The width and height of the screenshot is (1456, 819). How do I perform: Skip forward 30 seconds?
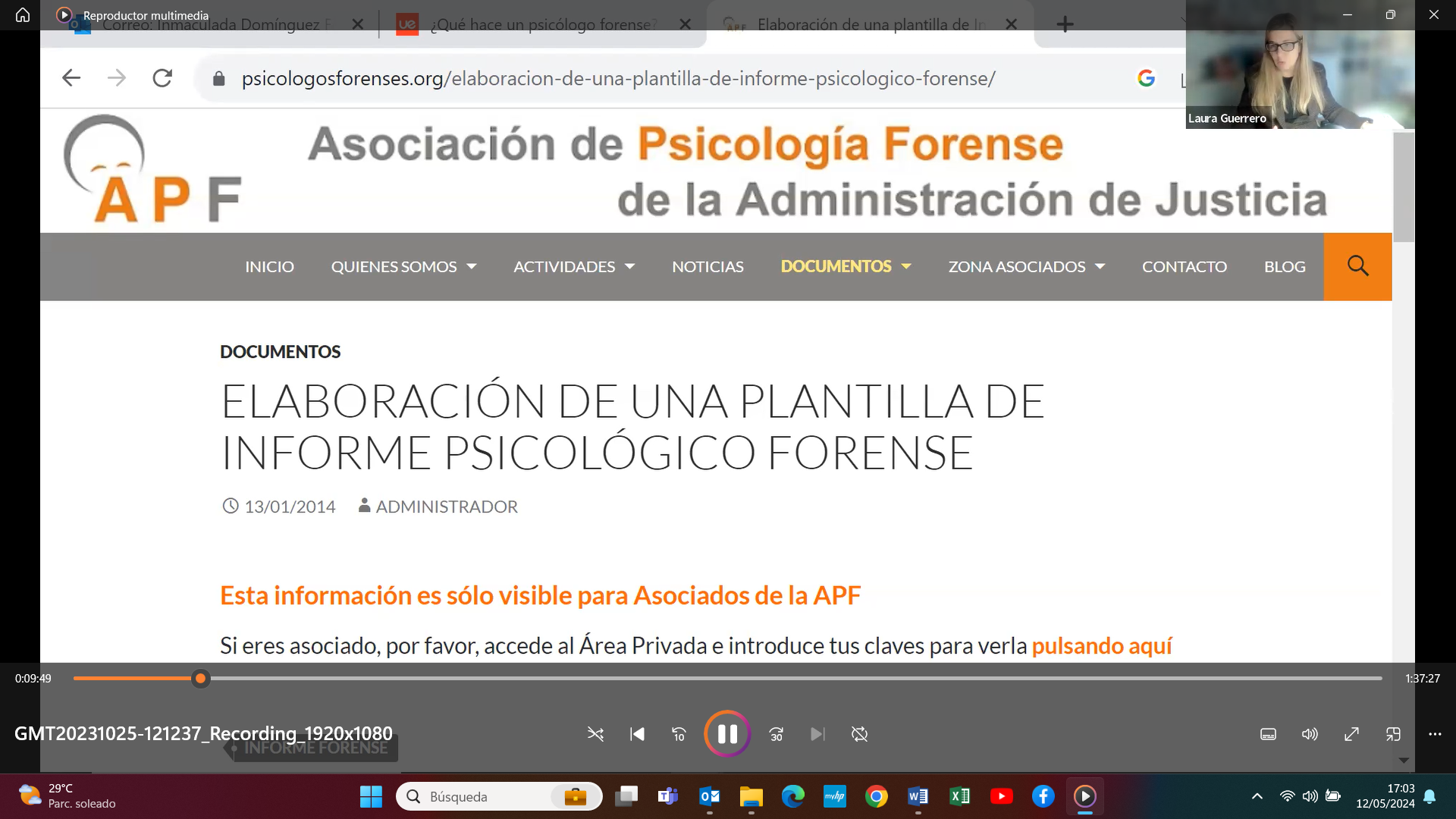(x=776, y=734)
